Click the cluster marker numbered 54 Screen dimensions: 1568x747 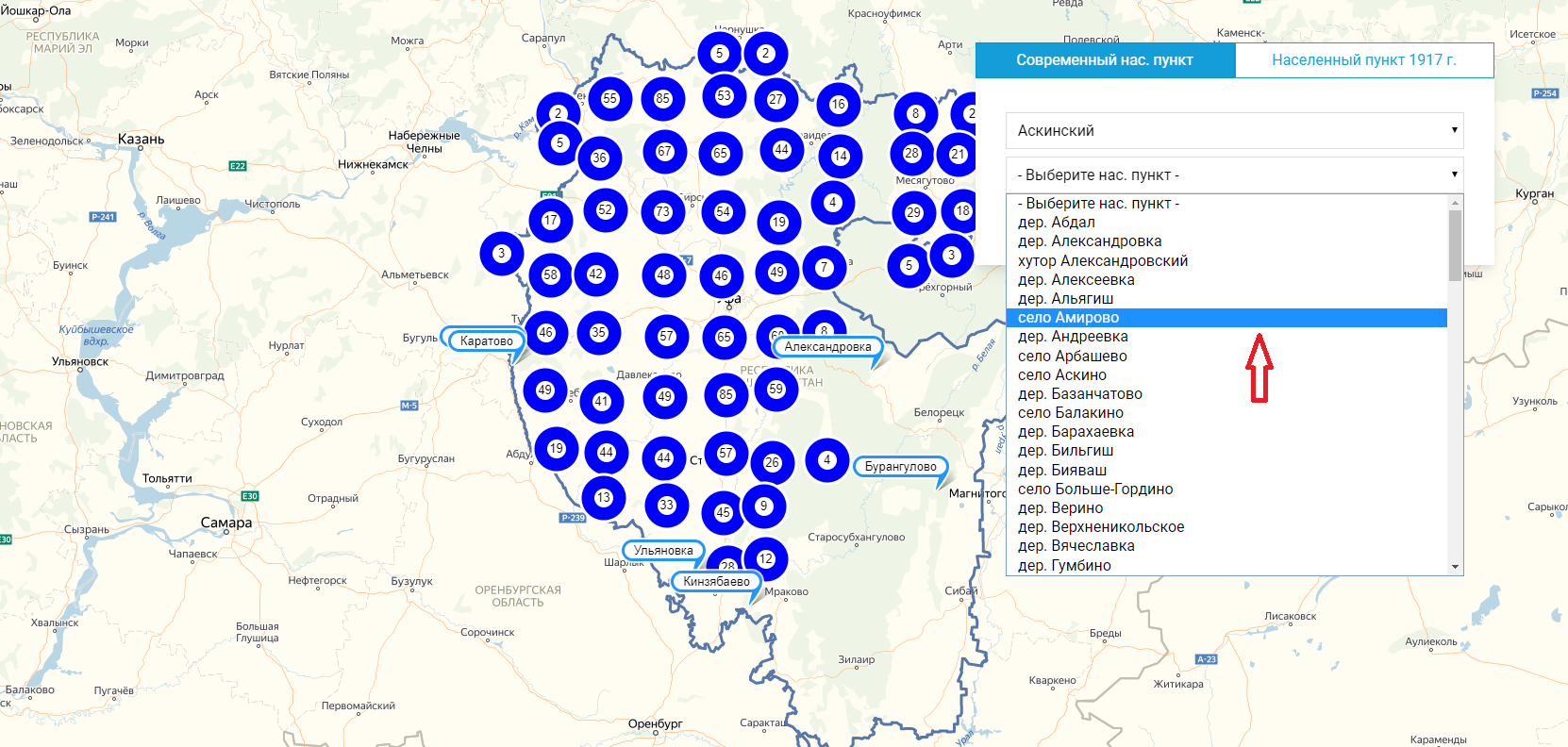(x=724, y=212)
